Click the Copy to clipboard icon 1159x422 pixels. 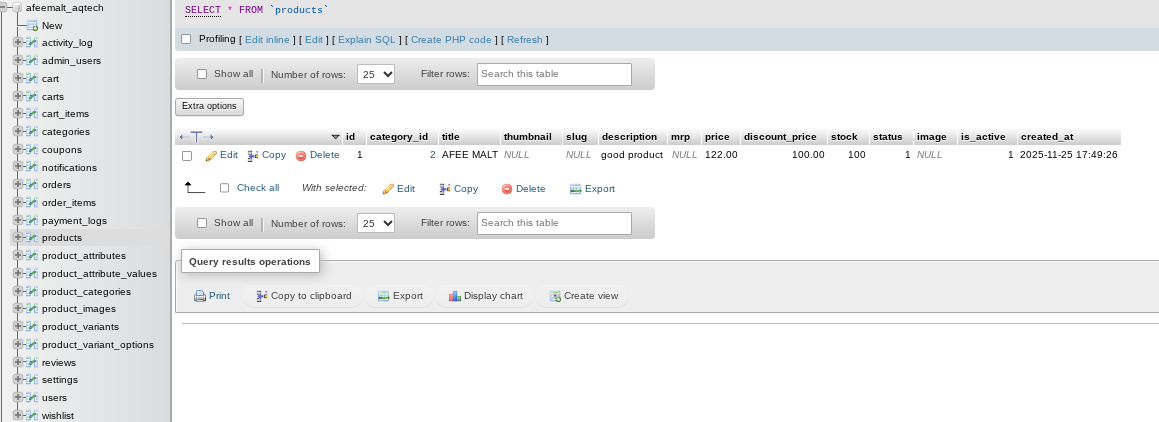pos(262,296)
